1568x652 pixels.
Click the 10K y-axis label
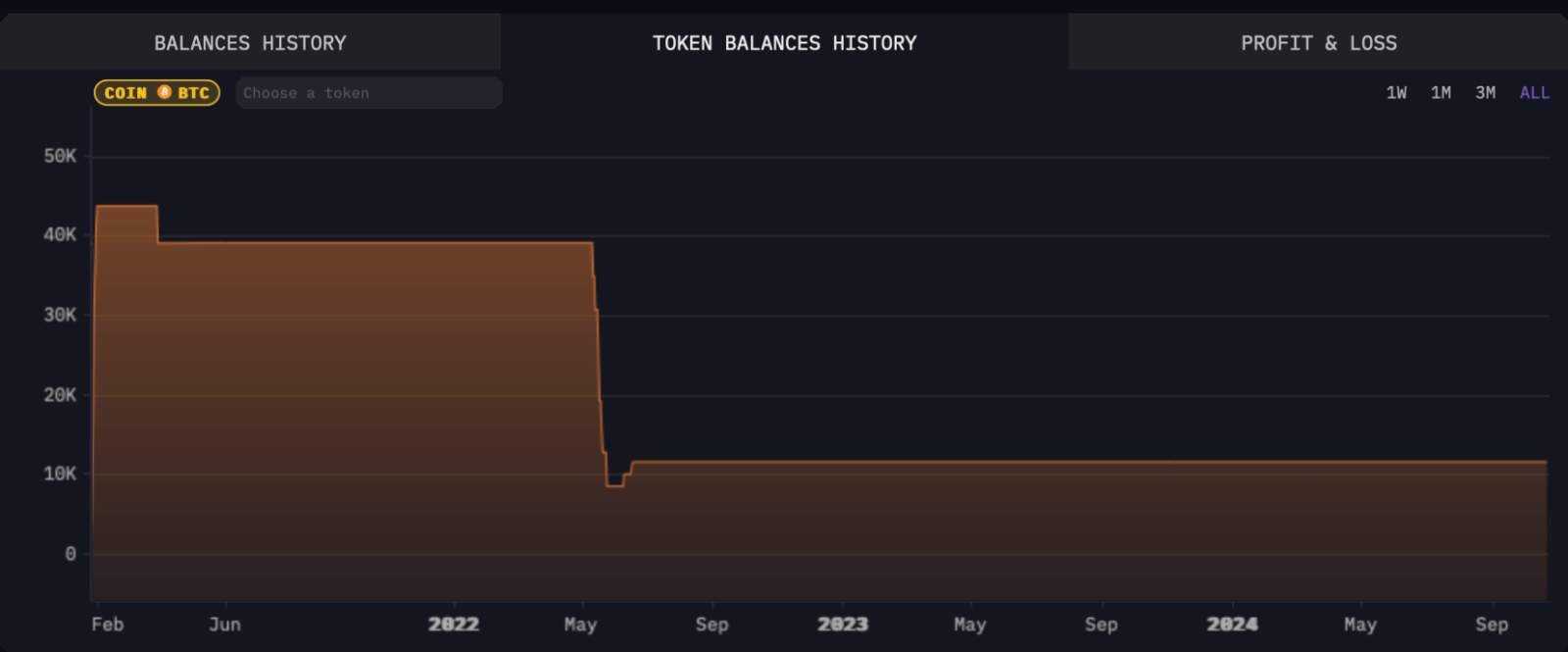pyautogui.click(x=60, y=474)
